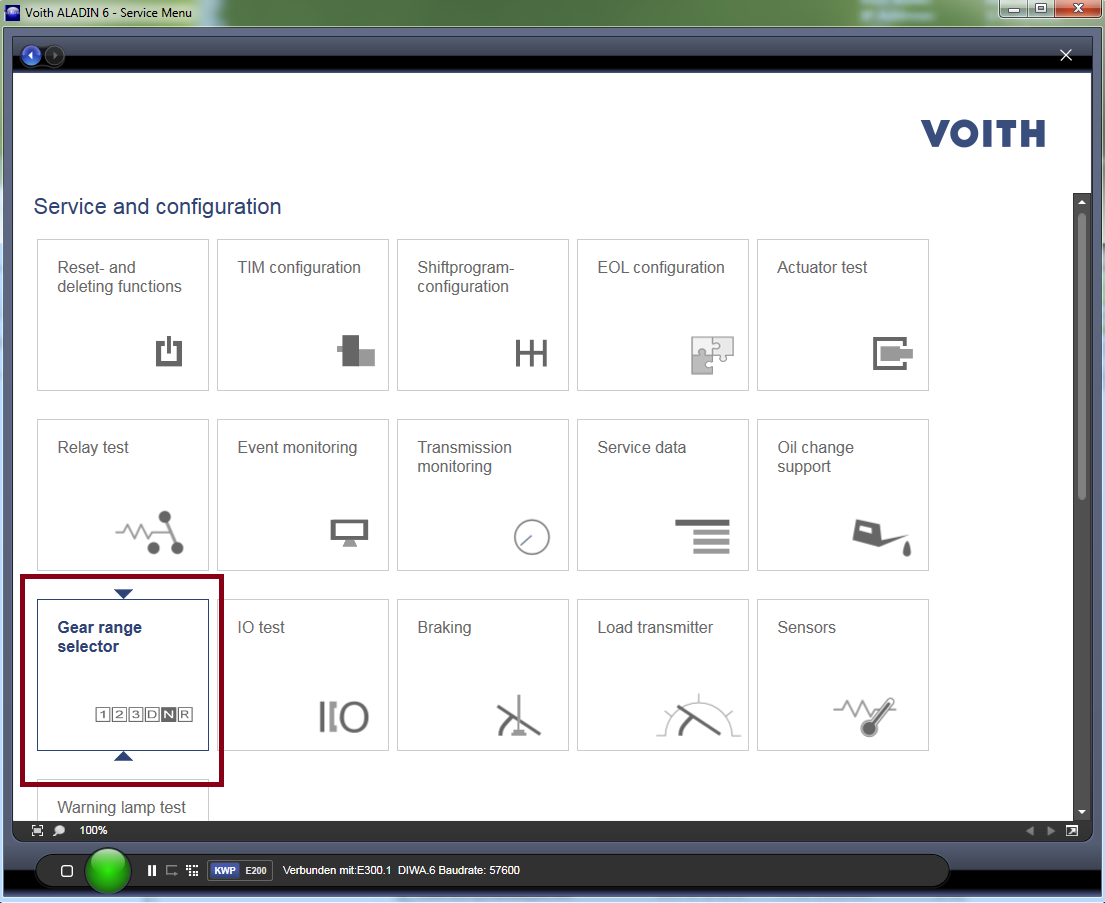Click the scrollbar up arrow
Viewport: 1105px width, 903px height.
pyautogui.click(x=1082, y=202)
